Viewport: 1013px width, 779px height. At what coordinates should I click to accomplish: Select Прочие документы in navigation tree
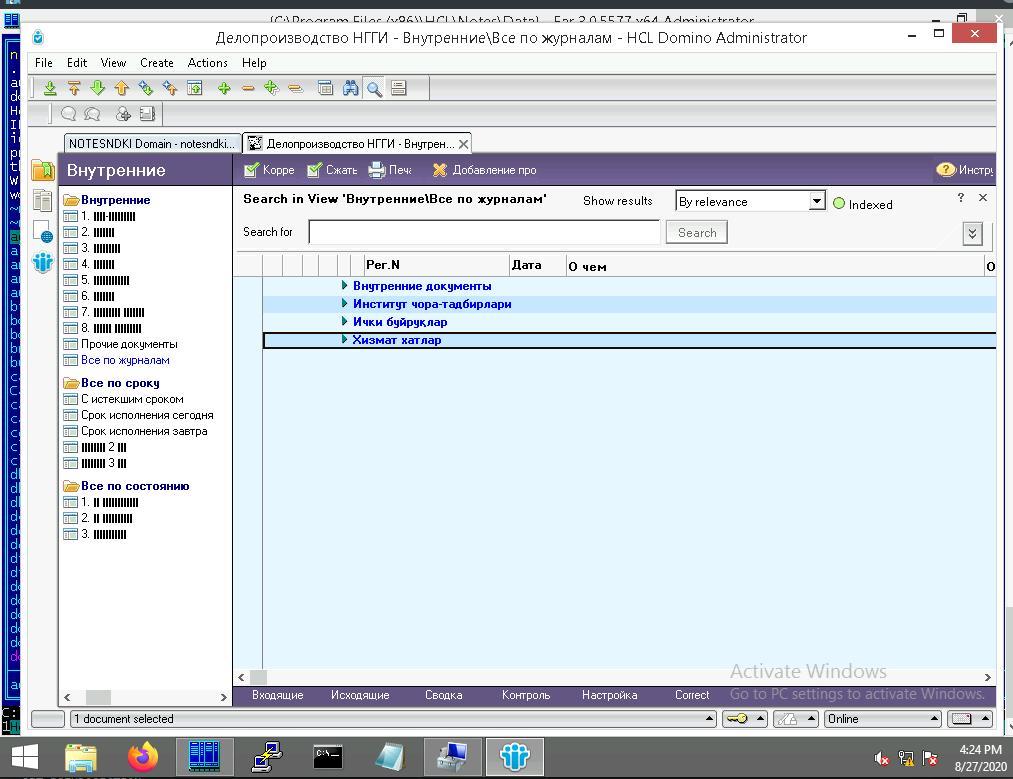pyautogui.click(x=129, y=344)
